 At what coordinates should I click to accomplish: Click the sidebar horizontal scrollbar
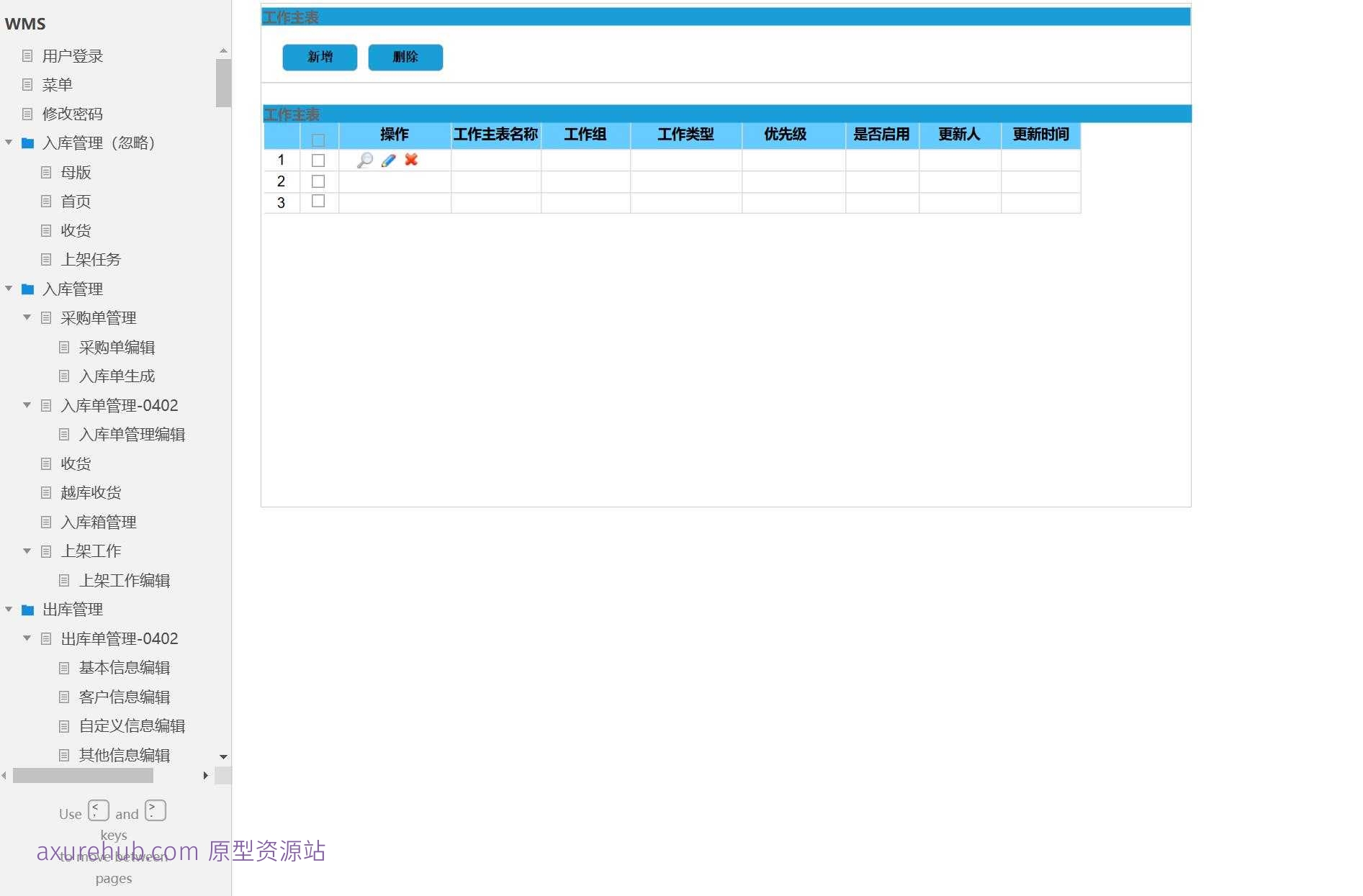(82, 776)
